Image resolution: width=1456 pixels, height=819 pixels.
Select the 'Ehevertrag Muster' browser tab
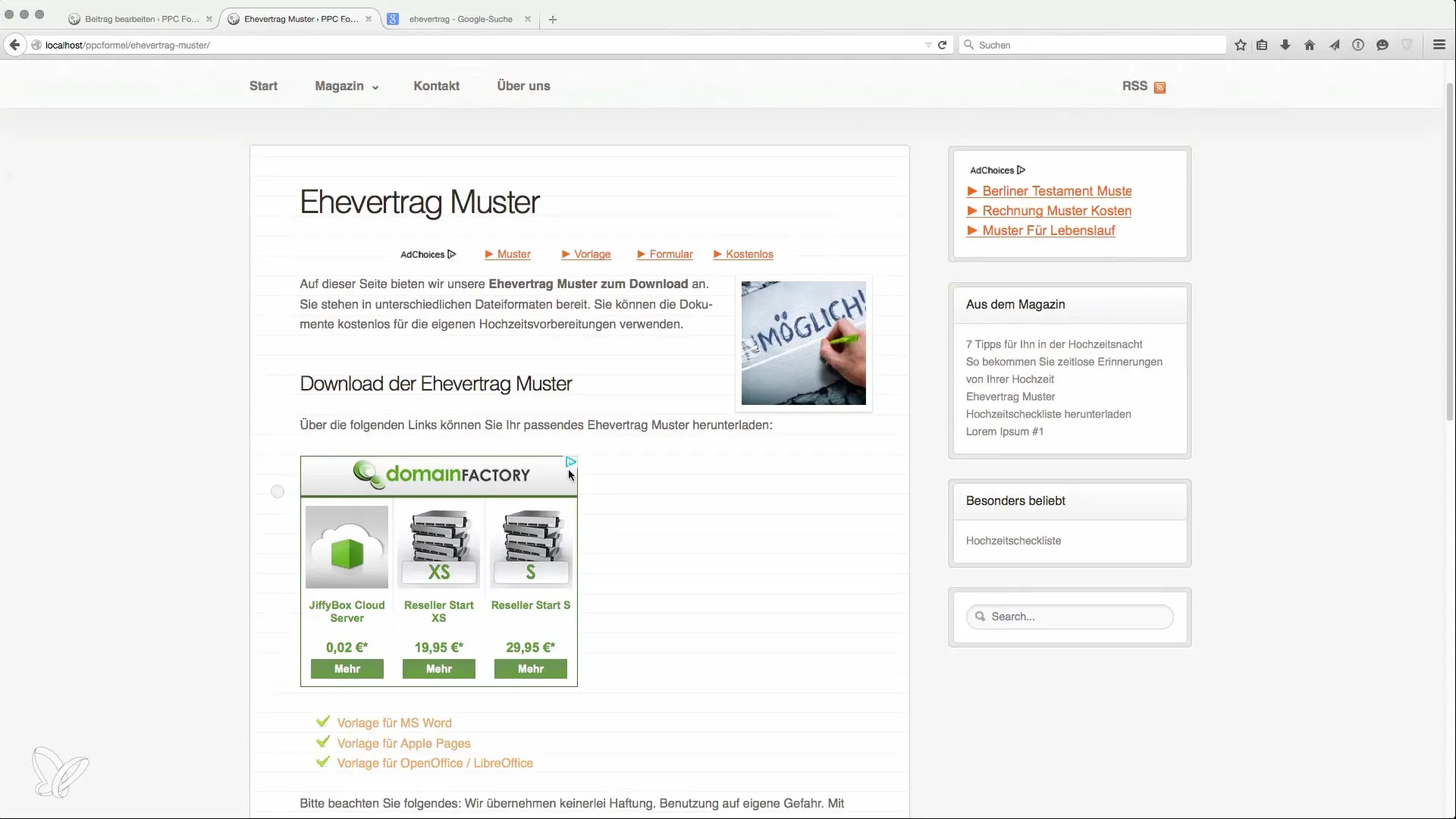click(300, 19)
